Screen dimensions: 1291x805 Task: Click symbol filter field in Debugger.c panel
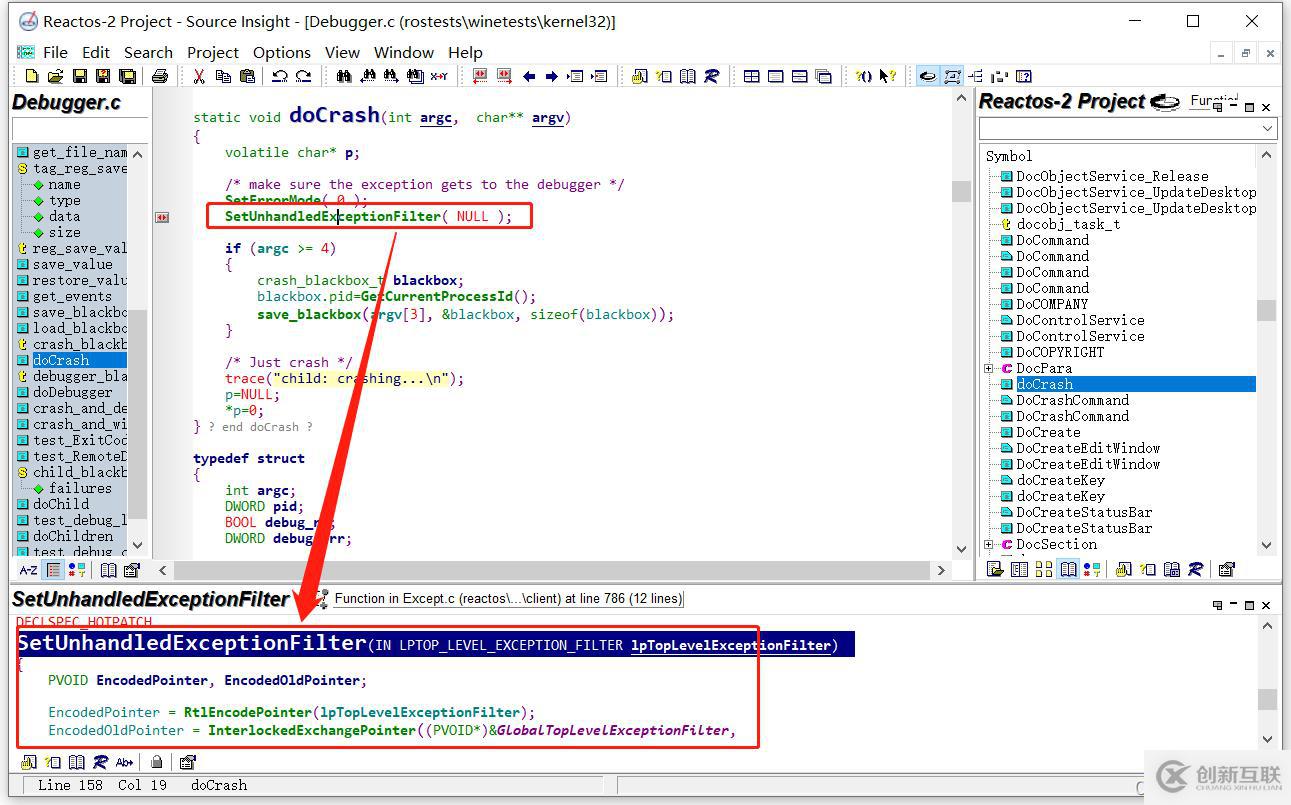[80, 129]
